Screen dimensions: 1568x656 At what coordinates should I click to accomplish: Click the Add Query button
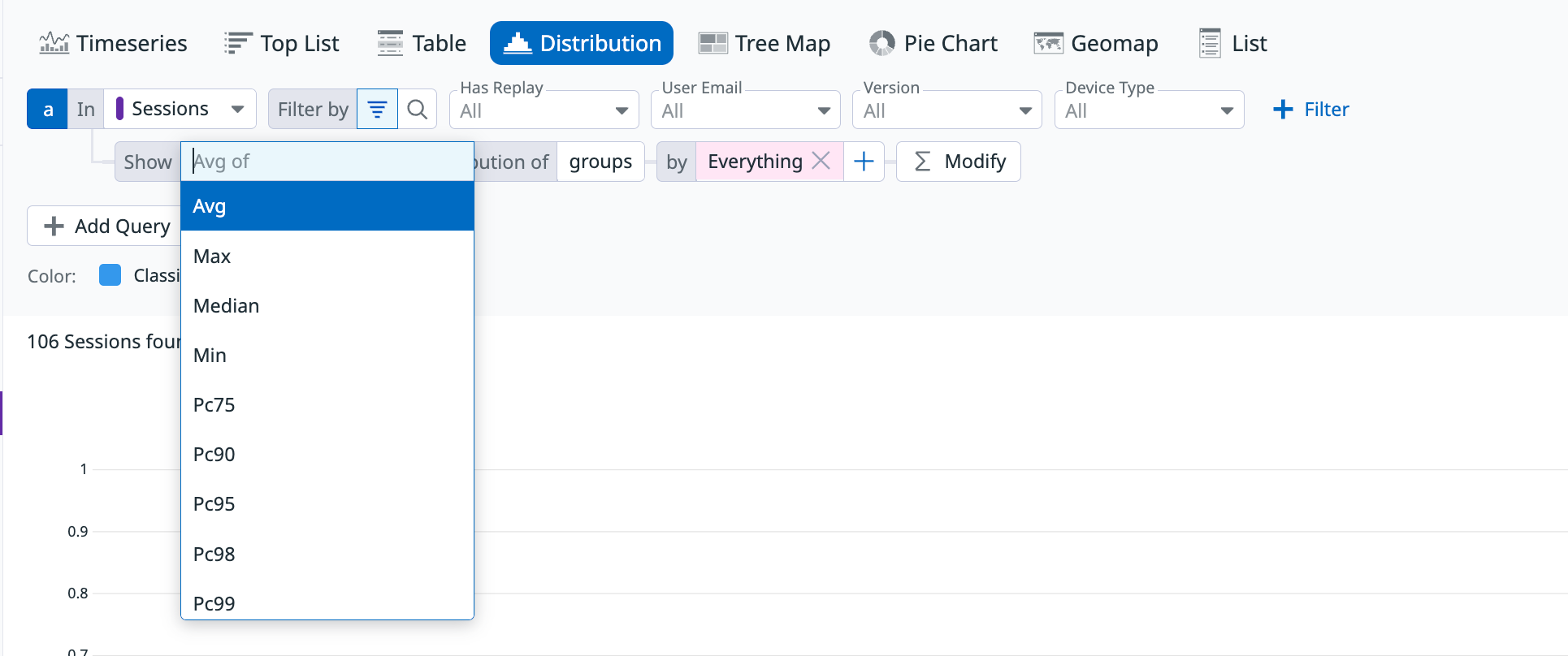[x=106, y=226]
